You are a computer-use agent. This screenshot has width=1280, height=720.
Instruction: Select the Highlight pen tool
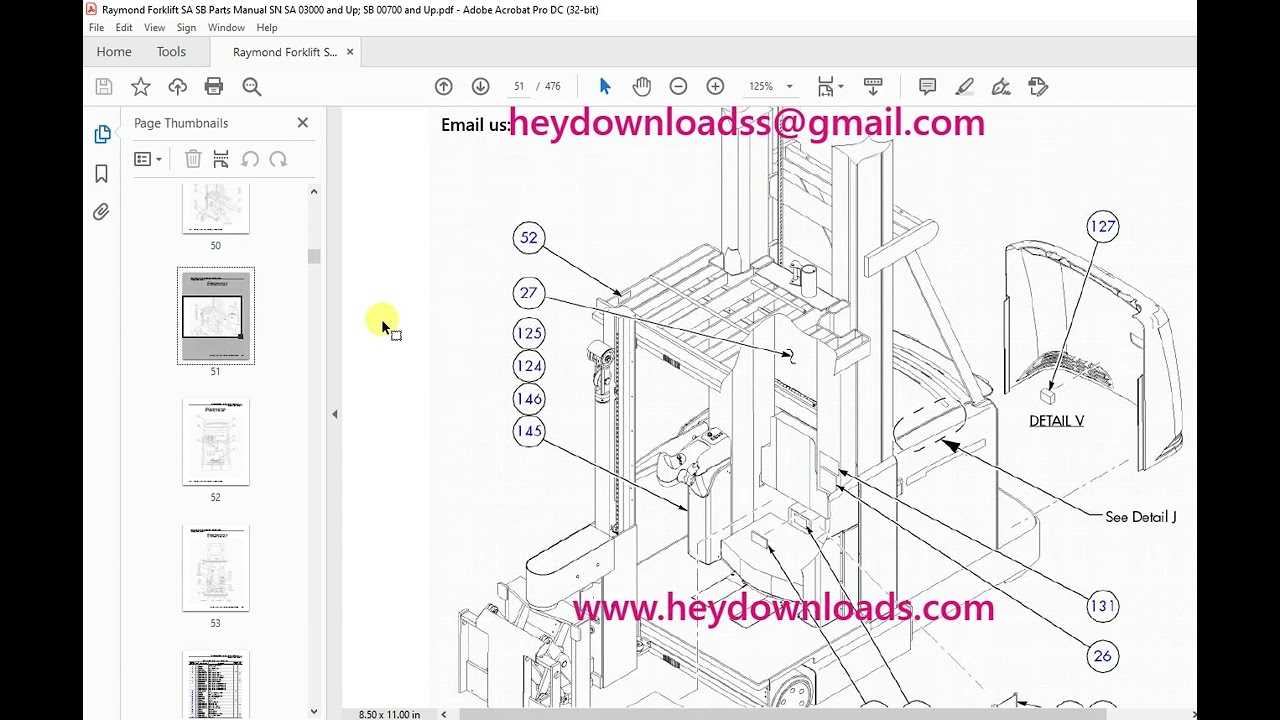pyautogui.click(x=964, y=87)
